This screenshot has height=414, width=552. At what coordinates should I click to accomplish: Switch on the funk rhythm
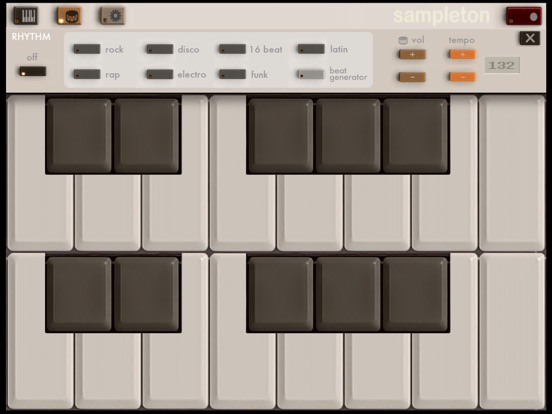pos(232,74)
